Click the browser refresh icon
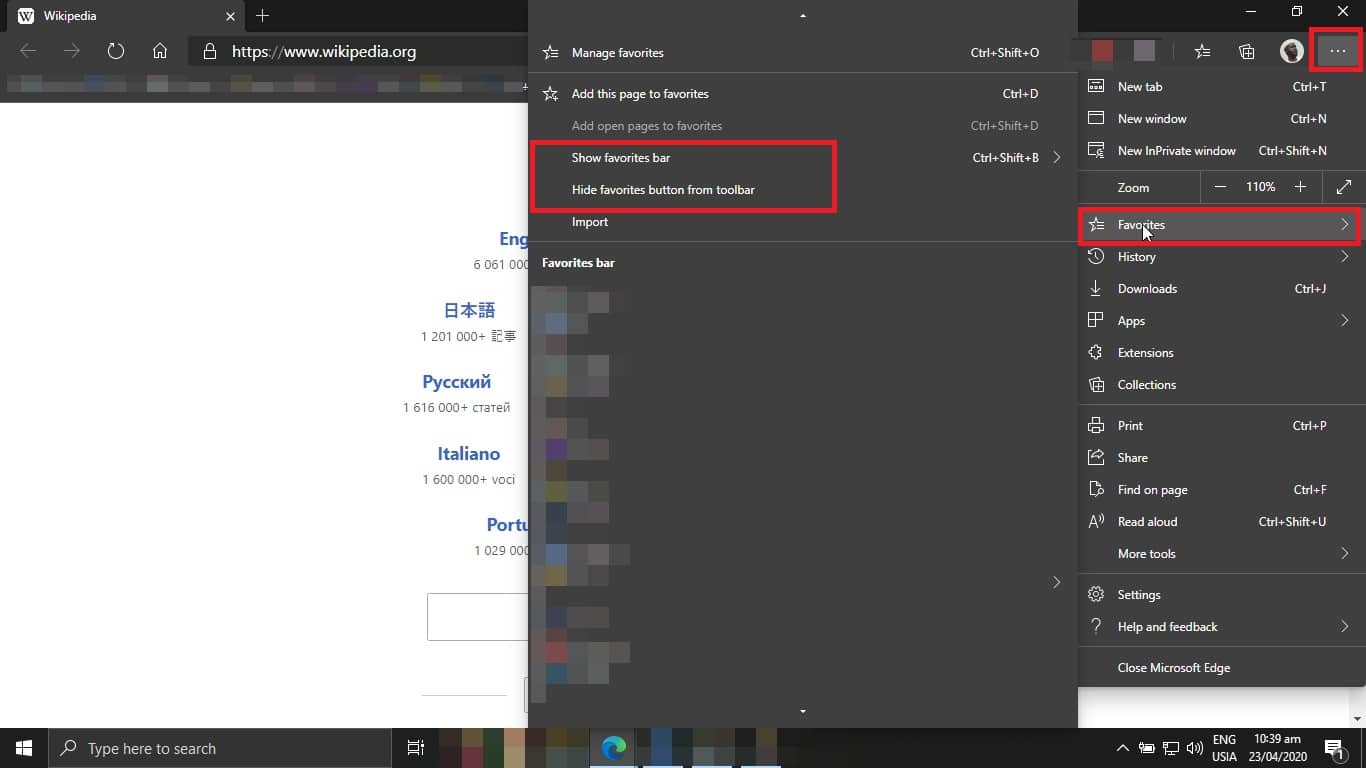The width and height of the screenshot is (1366, 768). [x=116, y=51]
